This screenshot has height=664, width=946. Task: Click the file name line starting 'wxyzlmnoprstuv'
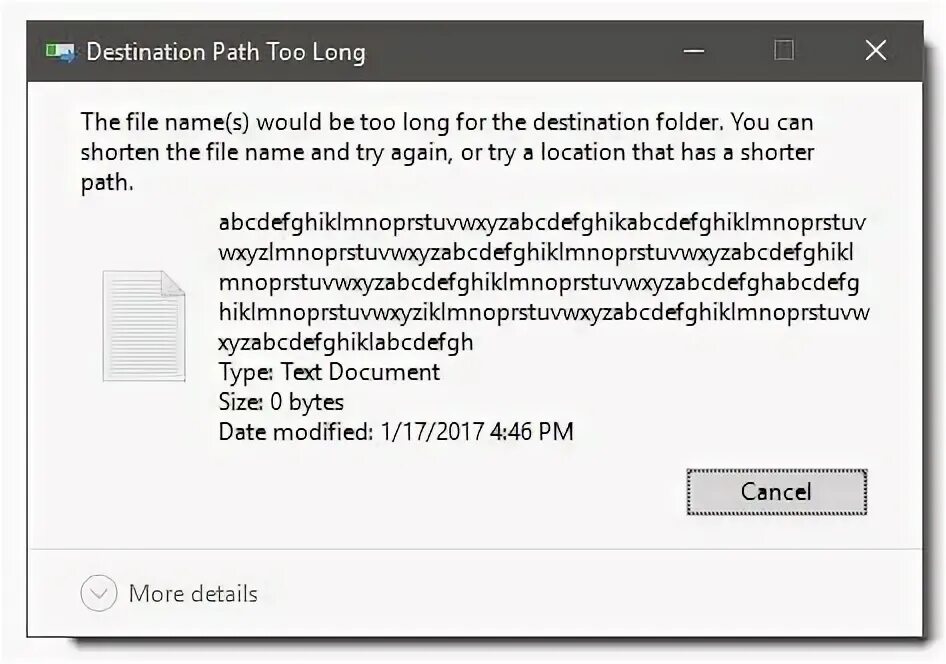[x=536, y=252]
